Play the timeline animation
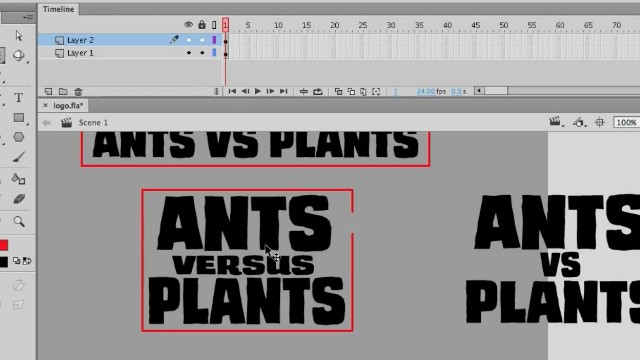 pyautogui.click(x=258, y=91)
